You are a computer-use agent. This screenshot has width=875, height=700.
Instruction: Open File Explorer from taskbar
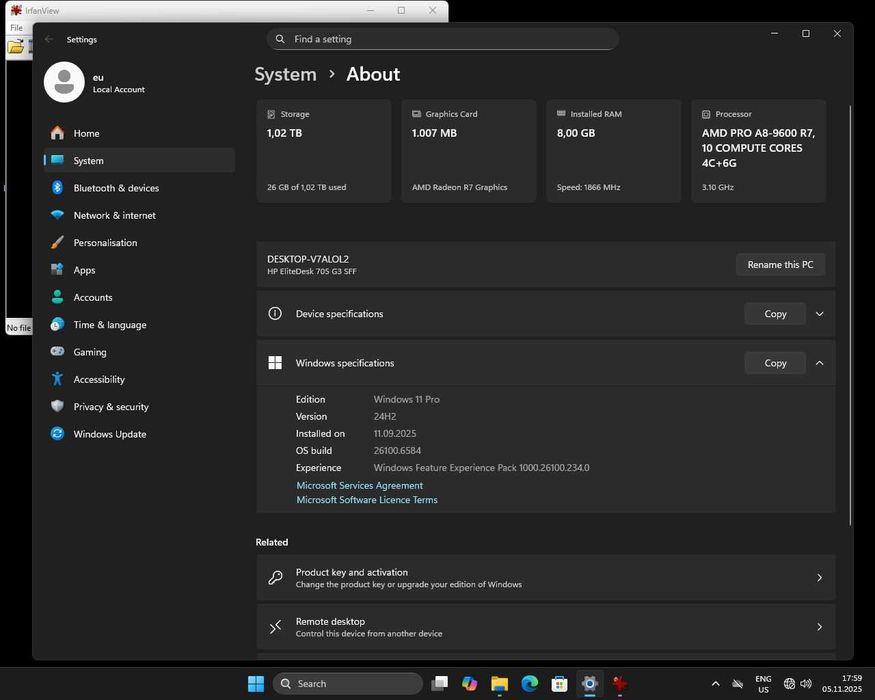499,683
